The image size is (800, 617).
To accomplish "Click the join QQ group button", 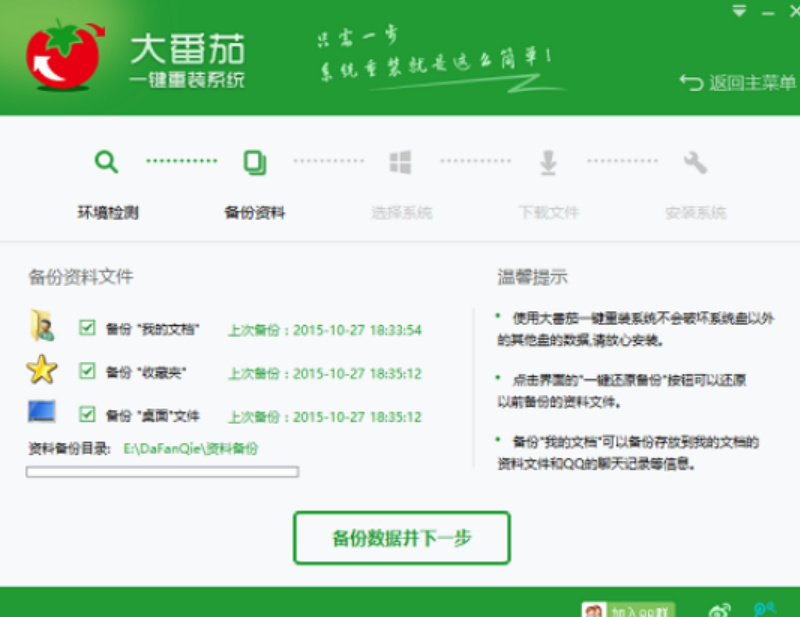I will pos(628,610).
